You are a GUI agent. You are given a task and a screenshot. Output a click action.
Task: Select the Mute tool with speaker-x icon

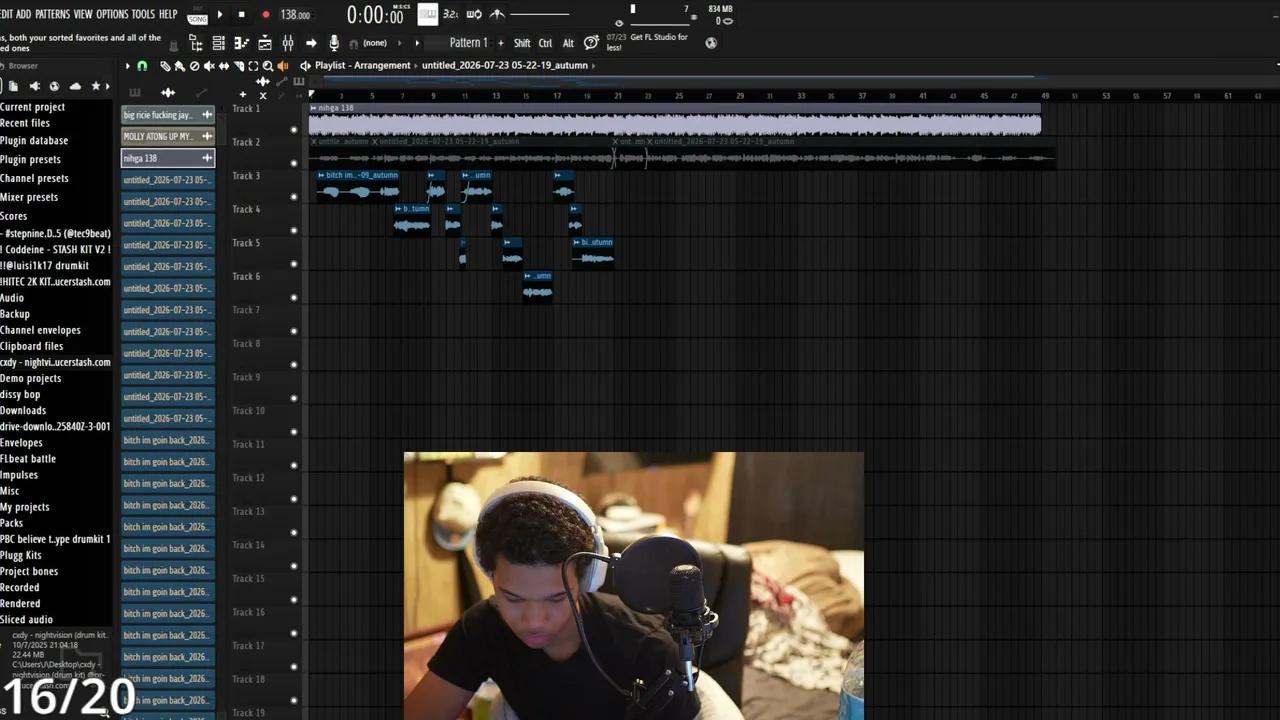click(x=209, y=66)
